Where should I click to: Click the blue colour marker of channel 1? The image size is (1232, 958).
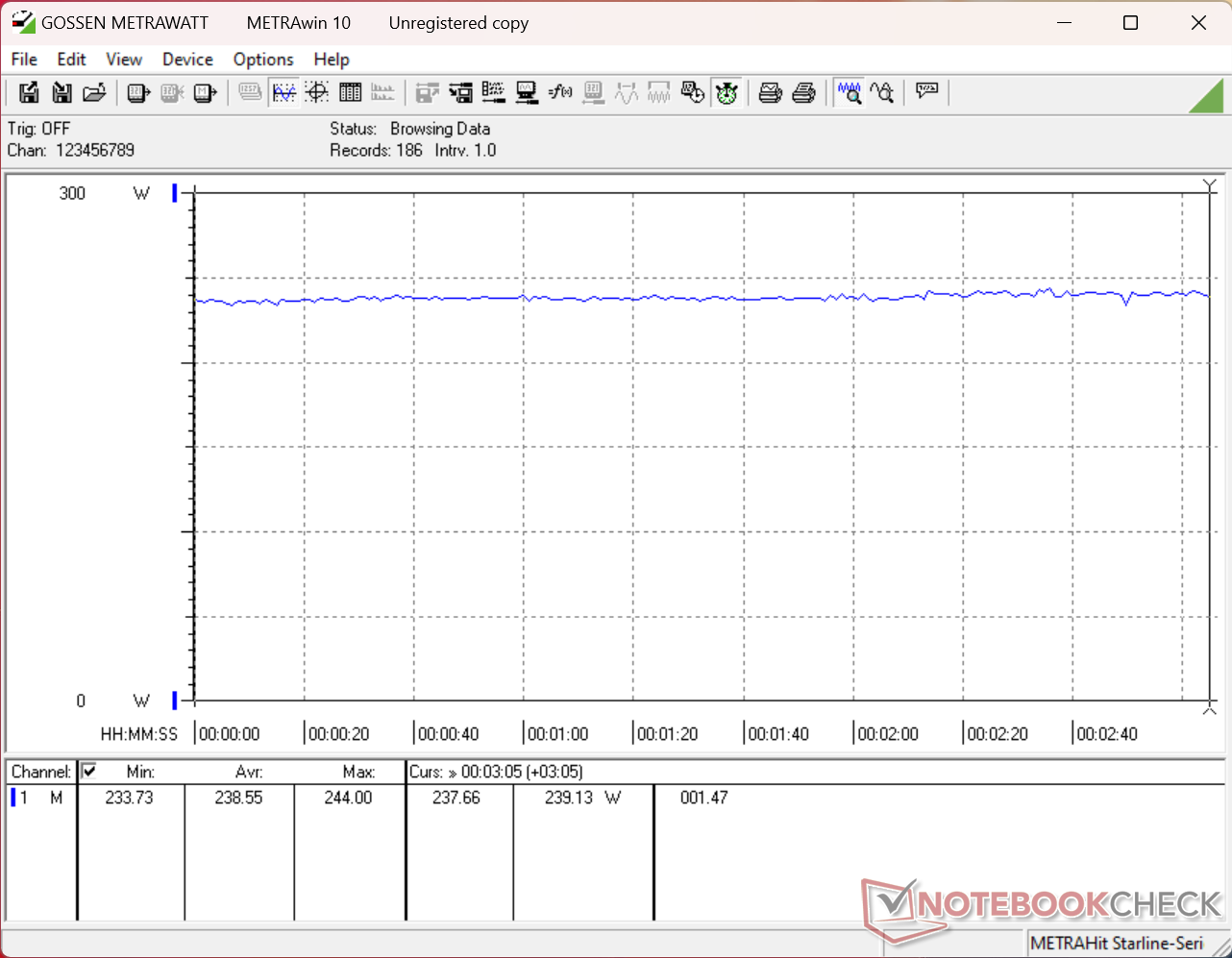tap(13, 798)
